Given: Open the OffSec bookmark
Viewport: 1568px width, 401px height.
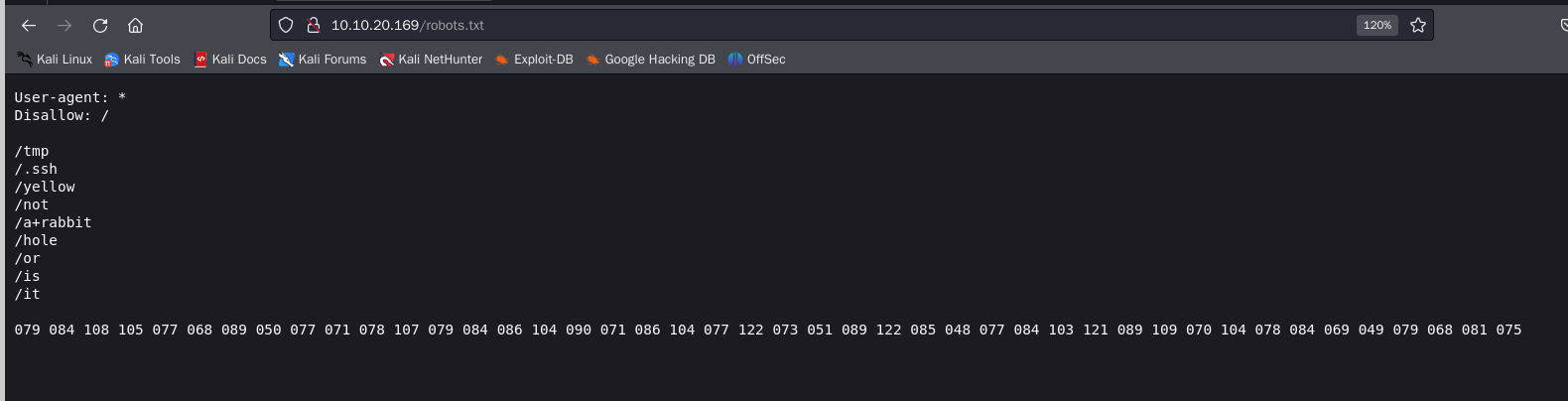Looking at the screenshot, I should 756,60.
